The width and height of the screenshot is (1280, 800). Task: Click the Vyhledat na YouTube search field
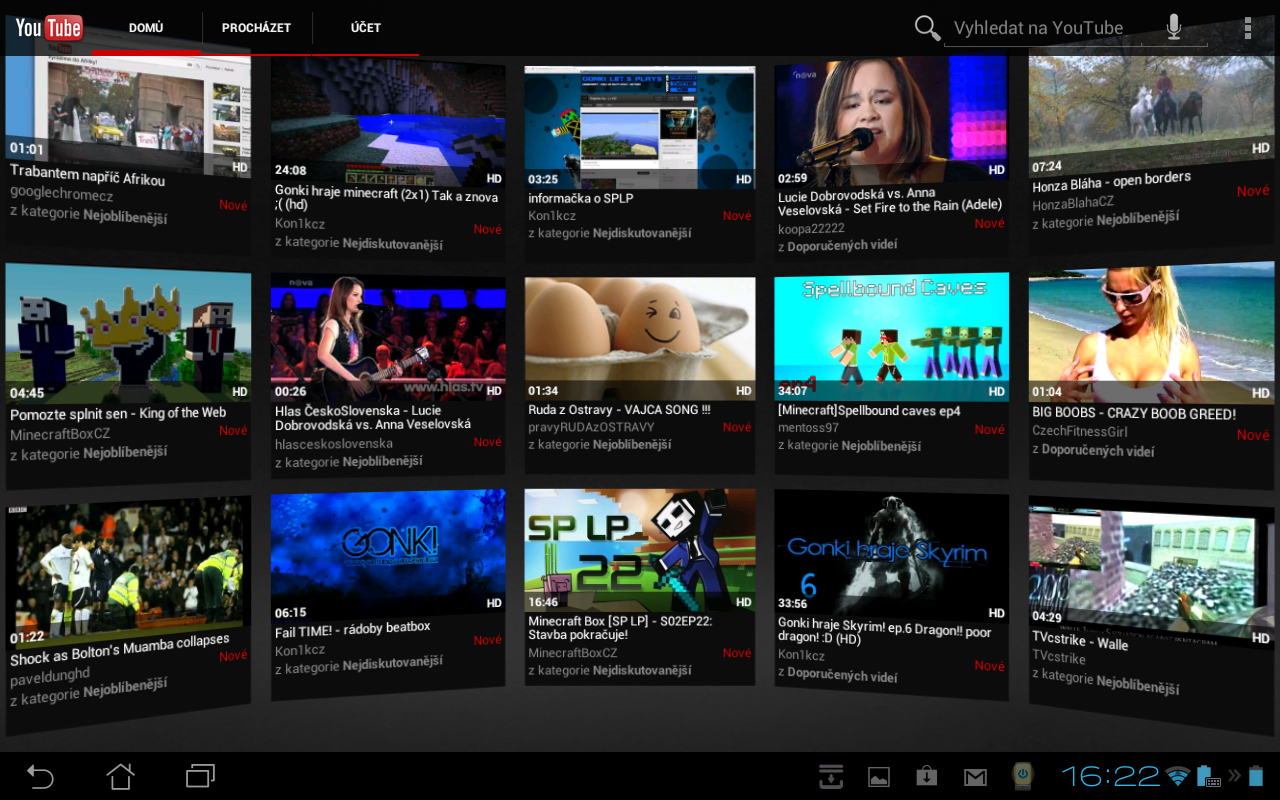1040,28
